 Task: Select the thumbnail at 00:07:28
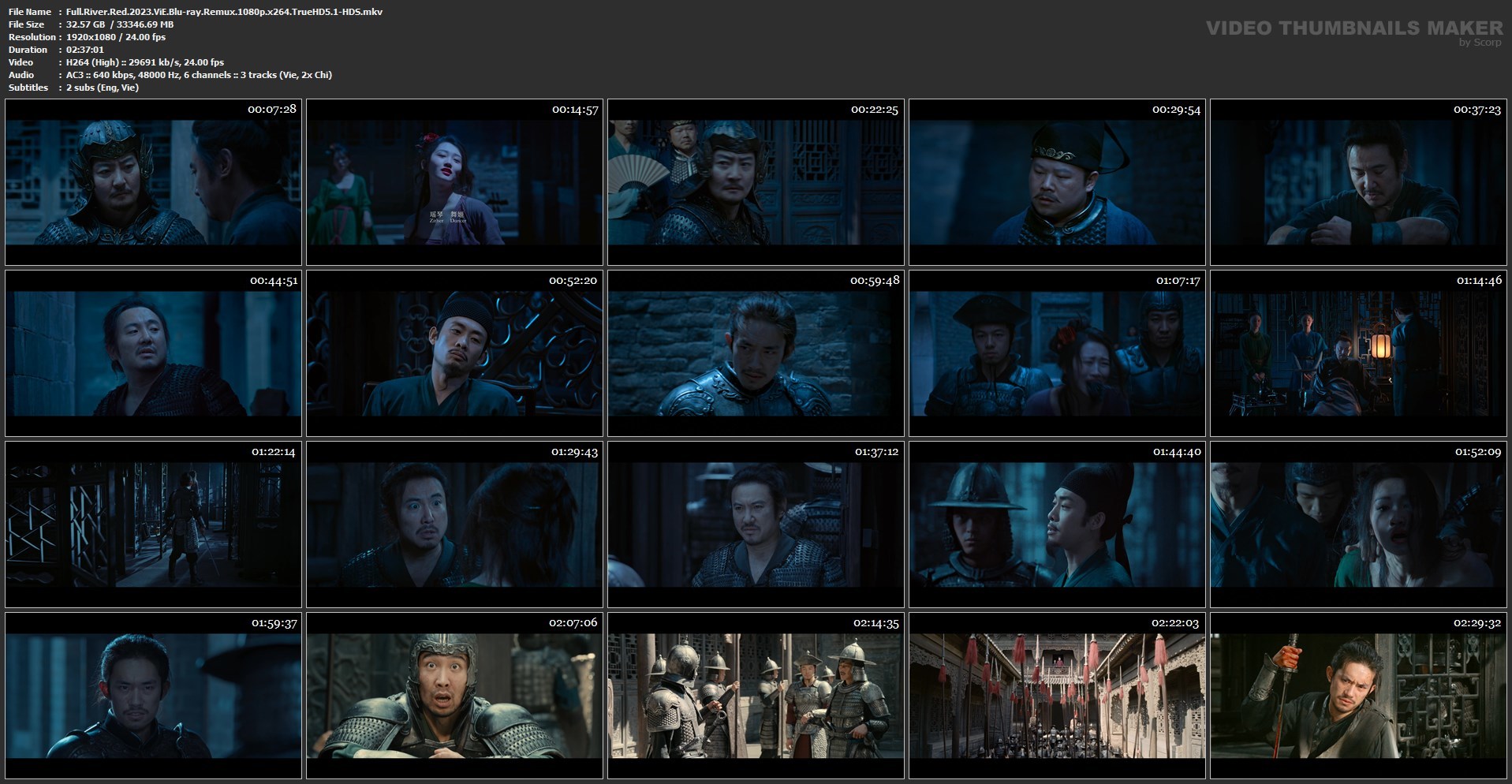click(153, 182)
